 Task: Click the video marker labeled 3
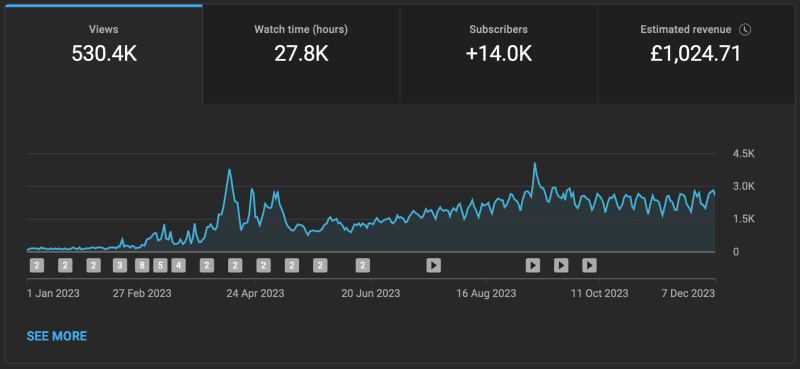click(120, 265)
